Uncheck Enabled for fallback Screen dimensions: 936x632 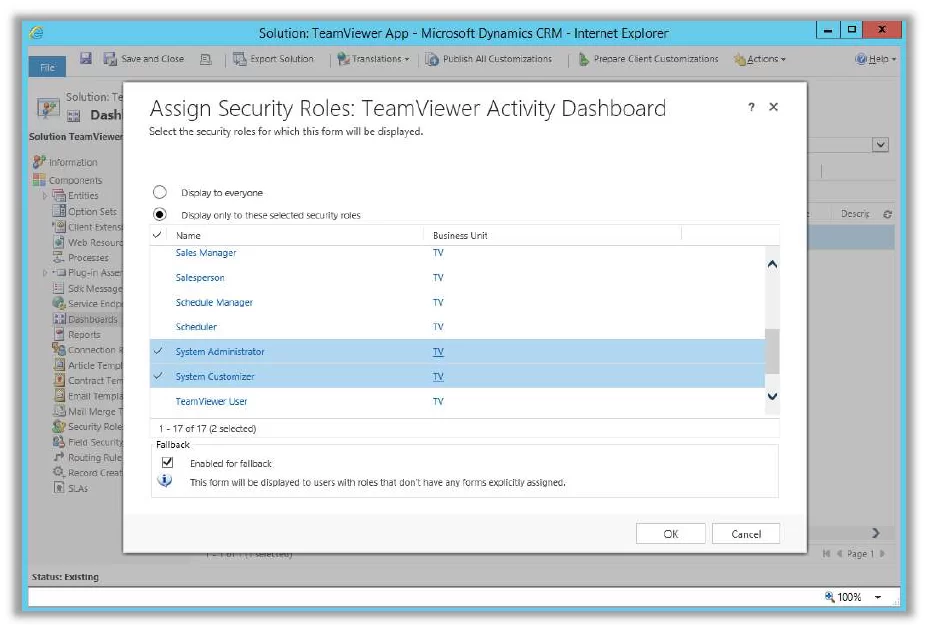coord(168,462)
